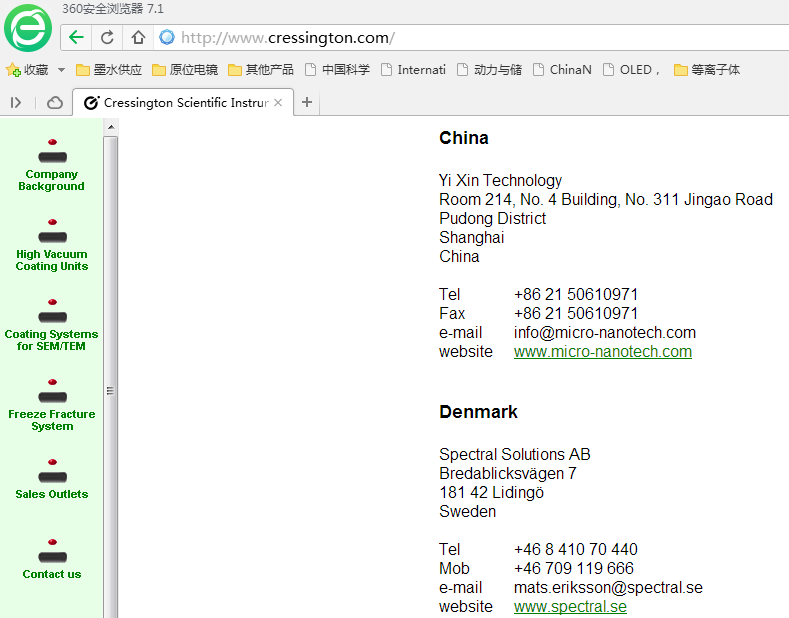Viewport: 789px width, 618px height.
Task: Visit www.spectral.se link
Action: click(x=570, y=606)
